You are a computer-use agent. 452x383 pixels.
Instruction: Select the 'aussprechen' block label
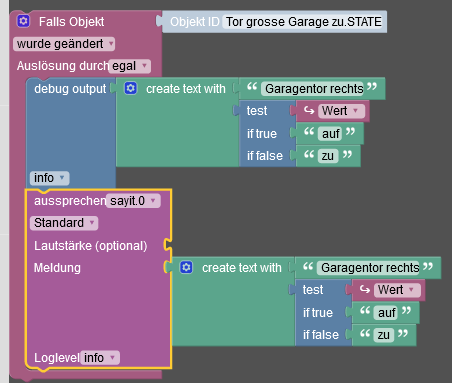coord(70,201)
